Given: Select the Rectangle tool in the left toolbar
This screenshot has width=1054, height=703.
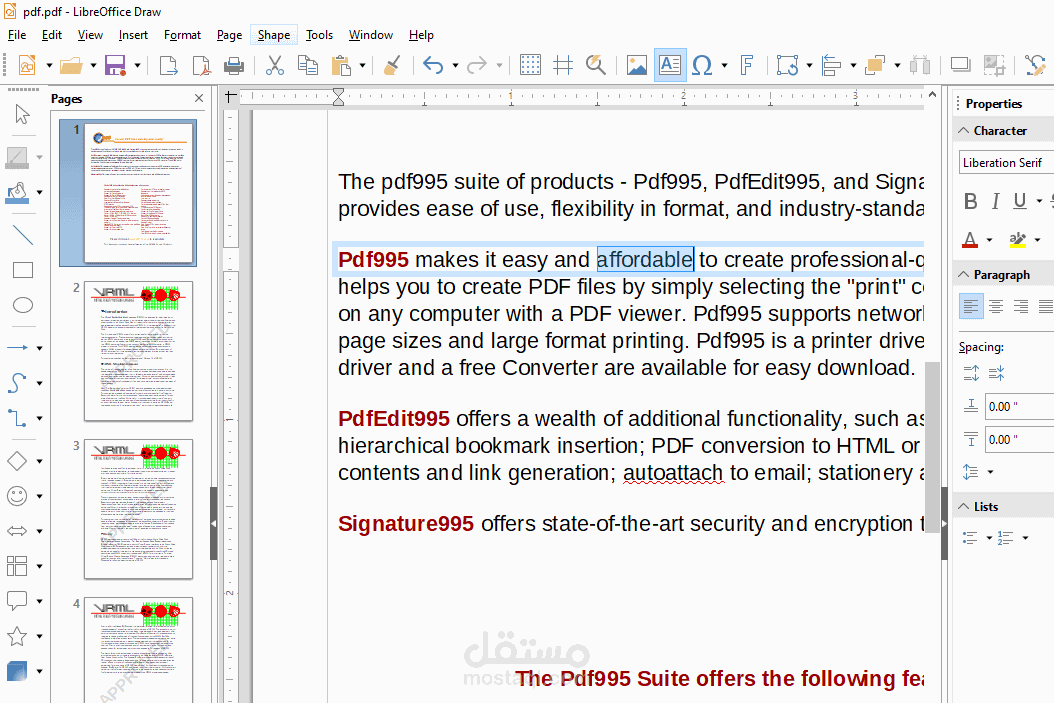Looking at the screenshot, I should coord(23,269).
